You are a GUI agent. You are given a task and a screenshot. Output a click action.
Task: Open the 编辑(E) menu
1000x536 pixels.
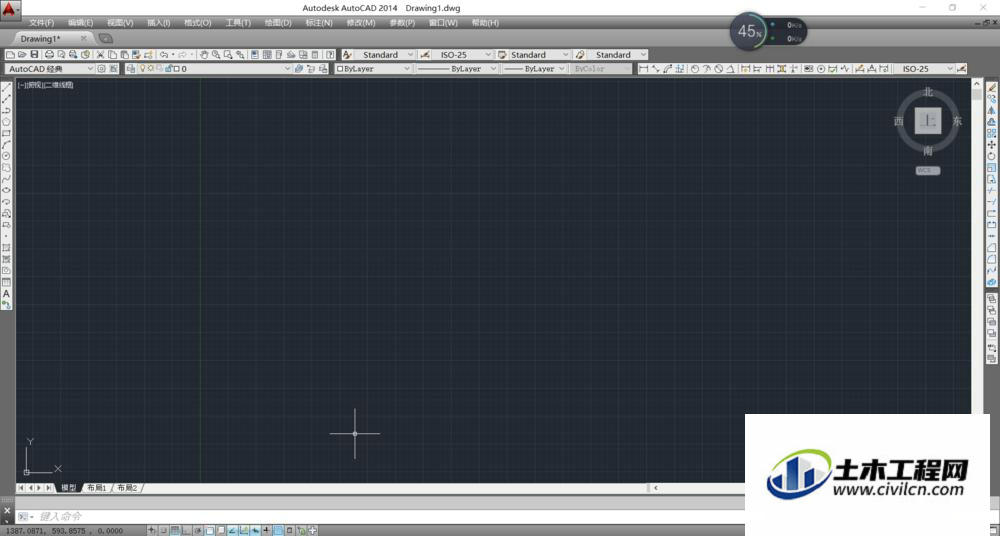click(x=80, y=23)
